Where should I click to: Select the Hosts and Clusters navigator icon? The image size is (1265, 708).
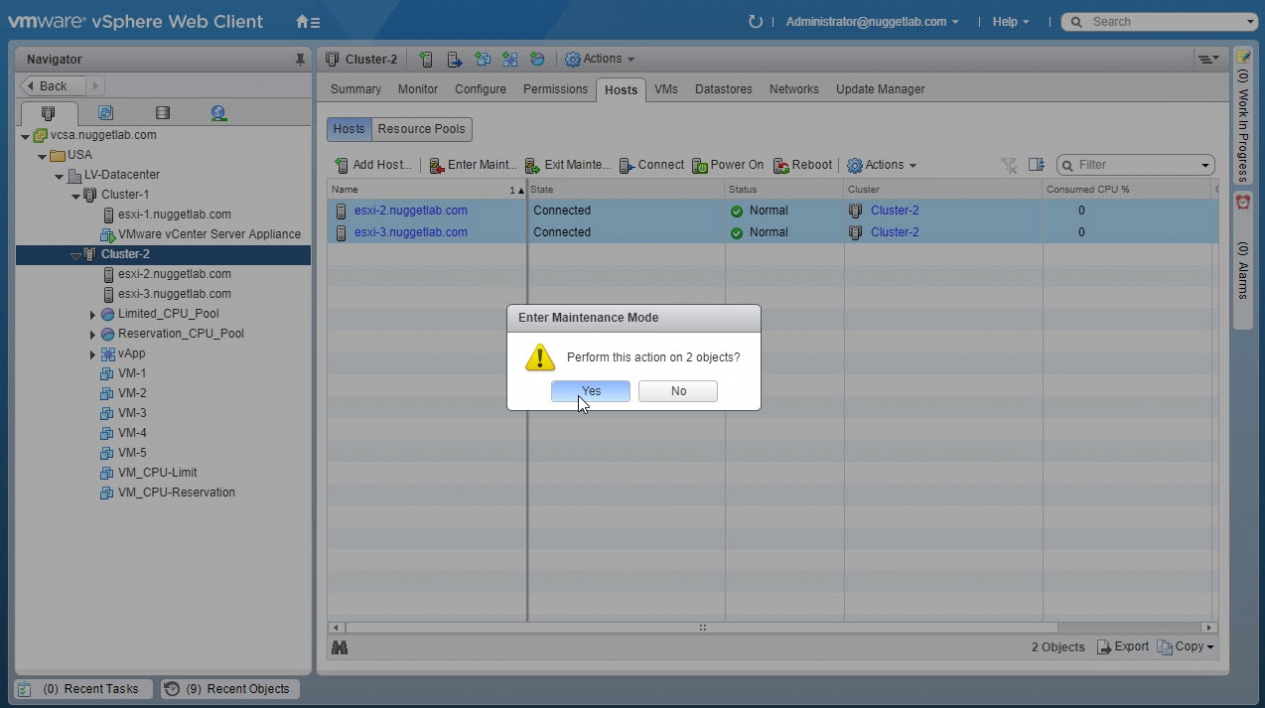pos(47,113)
